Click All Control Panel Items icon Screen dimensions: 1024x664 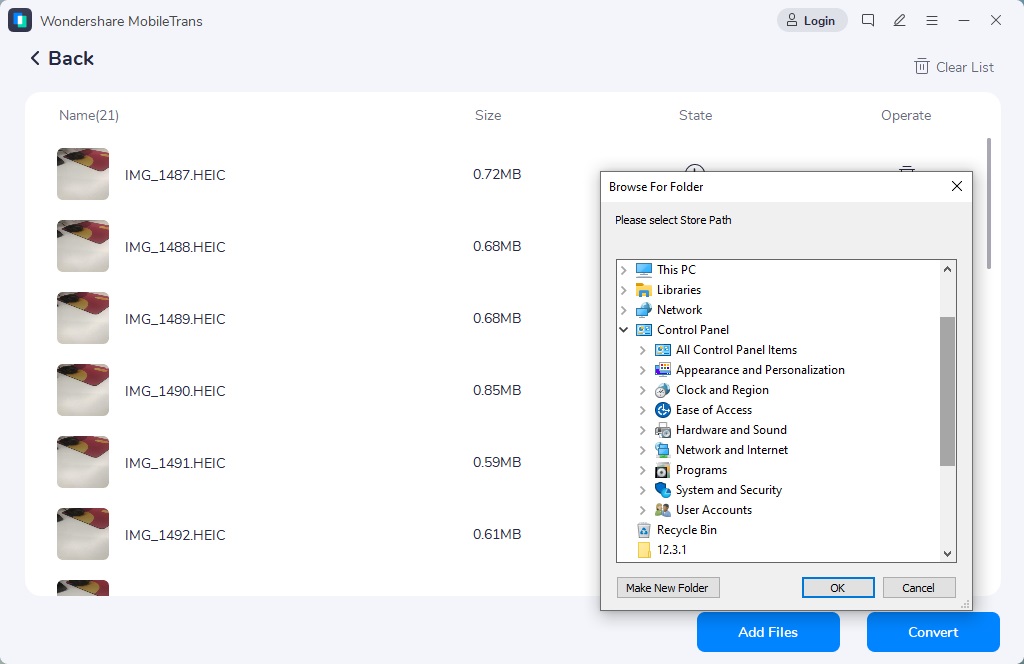[x=663, y=350]
